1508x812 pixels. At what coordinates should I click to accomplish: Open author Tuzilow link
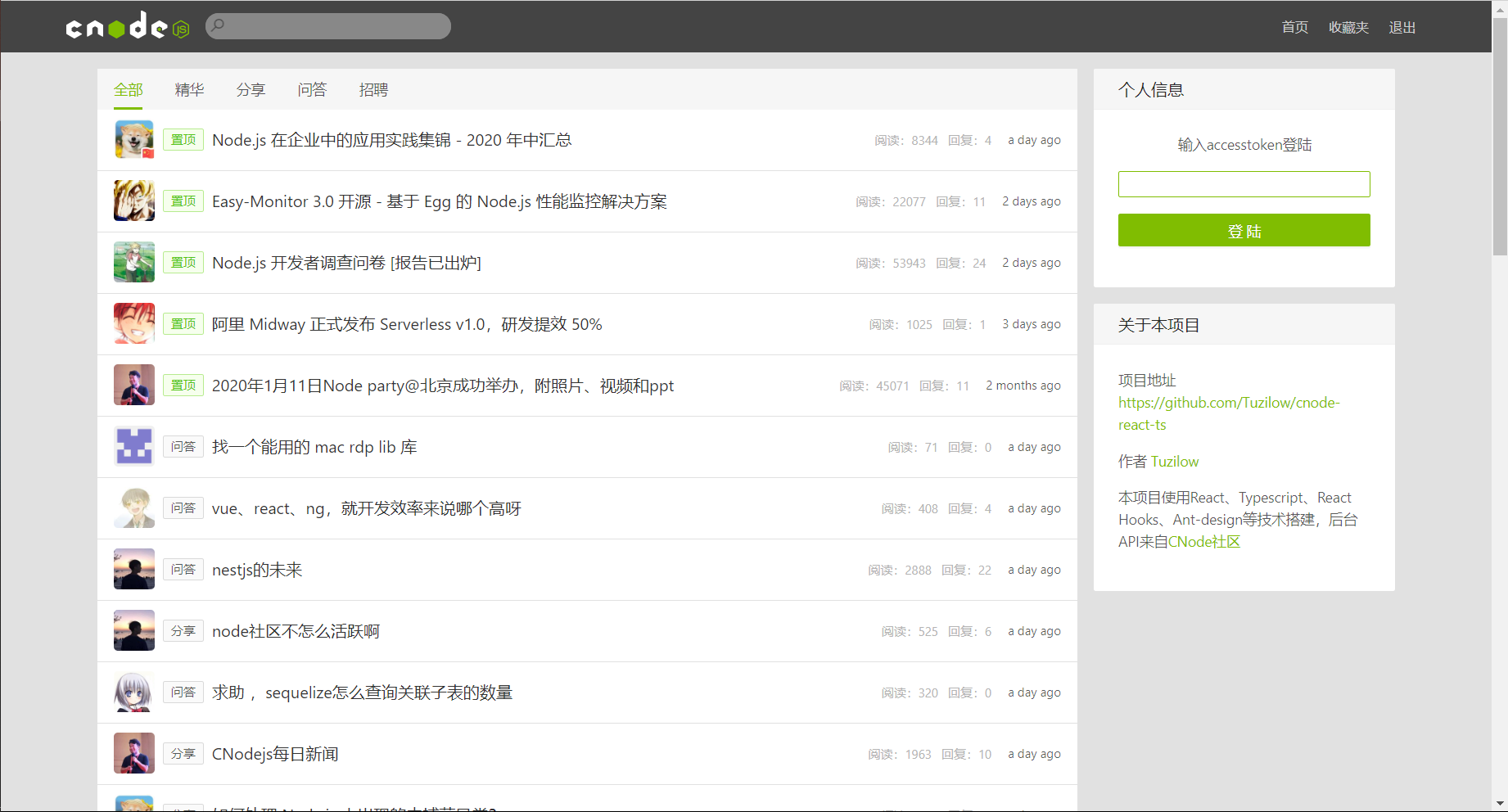pyautogui.click(x=1175, y=462)
